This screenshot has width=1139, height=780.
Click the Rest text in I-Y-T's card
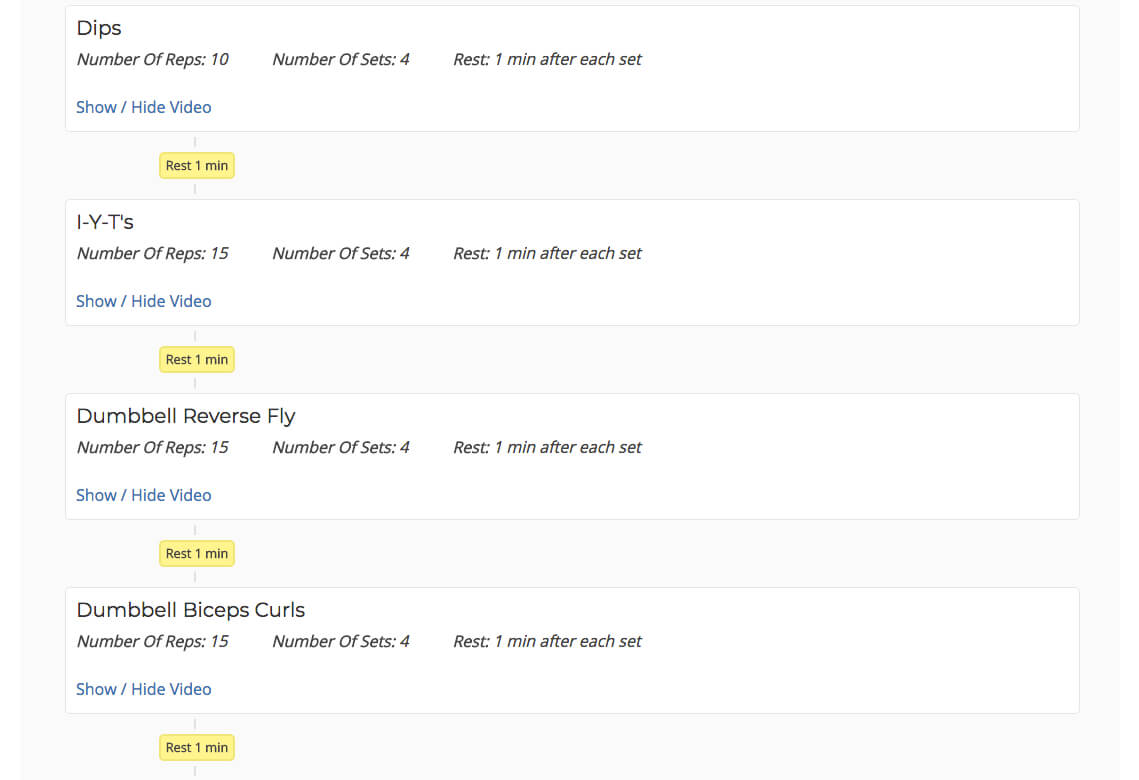(548, 253)
